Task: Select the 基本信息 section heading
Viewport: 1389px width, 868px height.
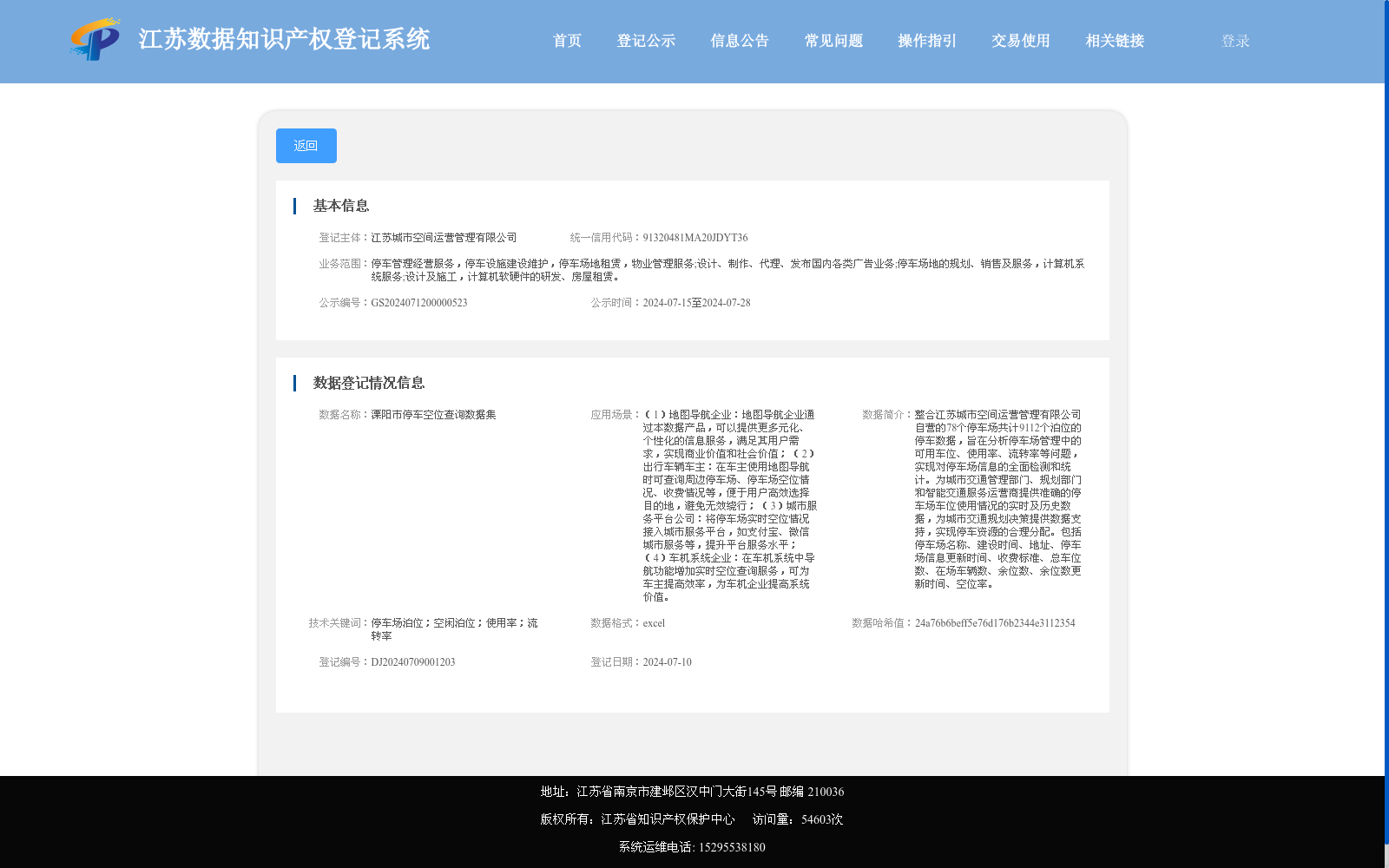Action: [341, 206]
